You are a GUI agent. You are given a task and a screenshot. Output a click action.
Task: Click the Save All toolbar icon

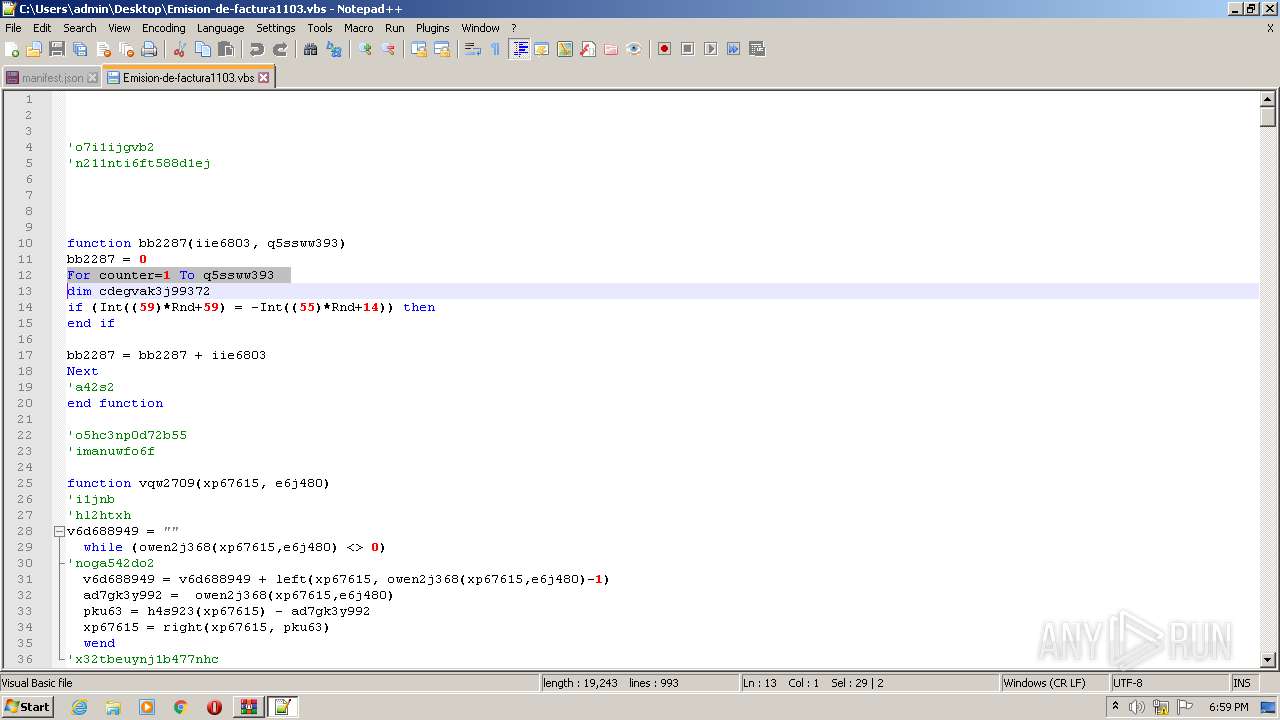pos(80,49)
